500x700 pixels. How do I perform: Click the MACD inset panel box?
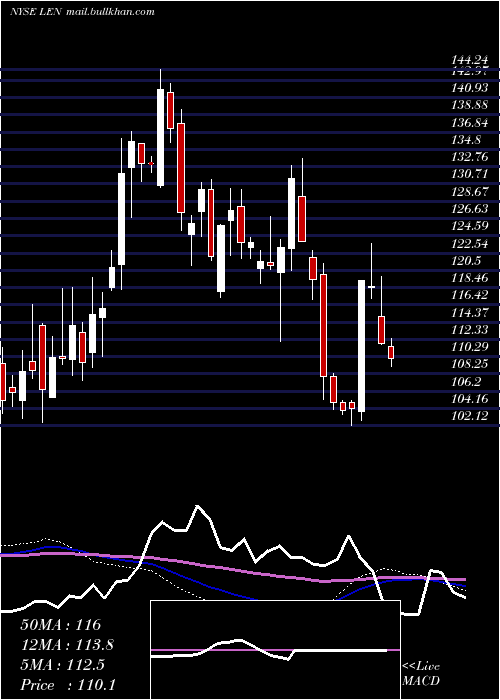coord(275,650)
